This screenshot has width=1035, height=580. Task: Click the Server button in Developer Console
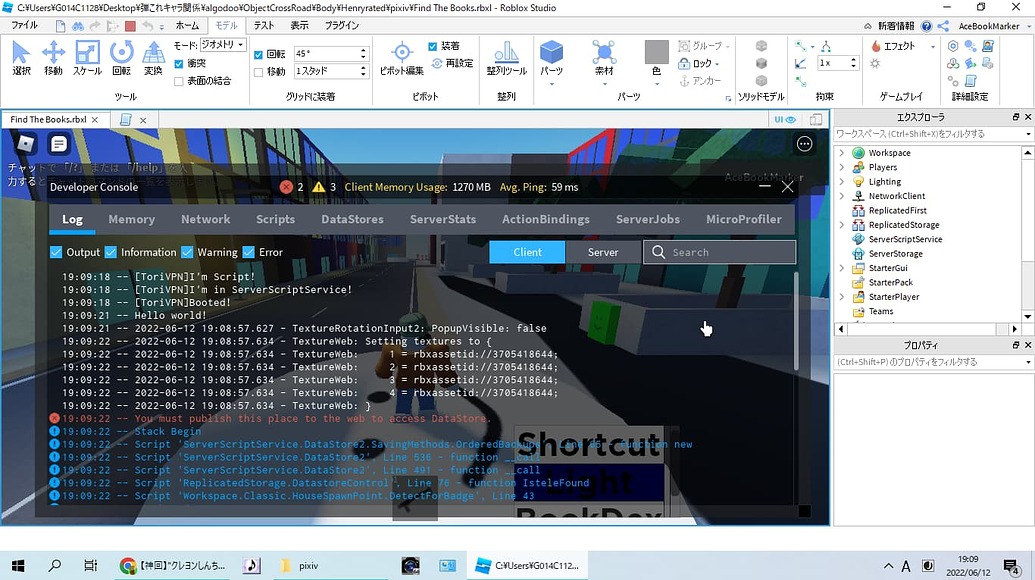click(603, 252)
